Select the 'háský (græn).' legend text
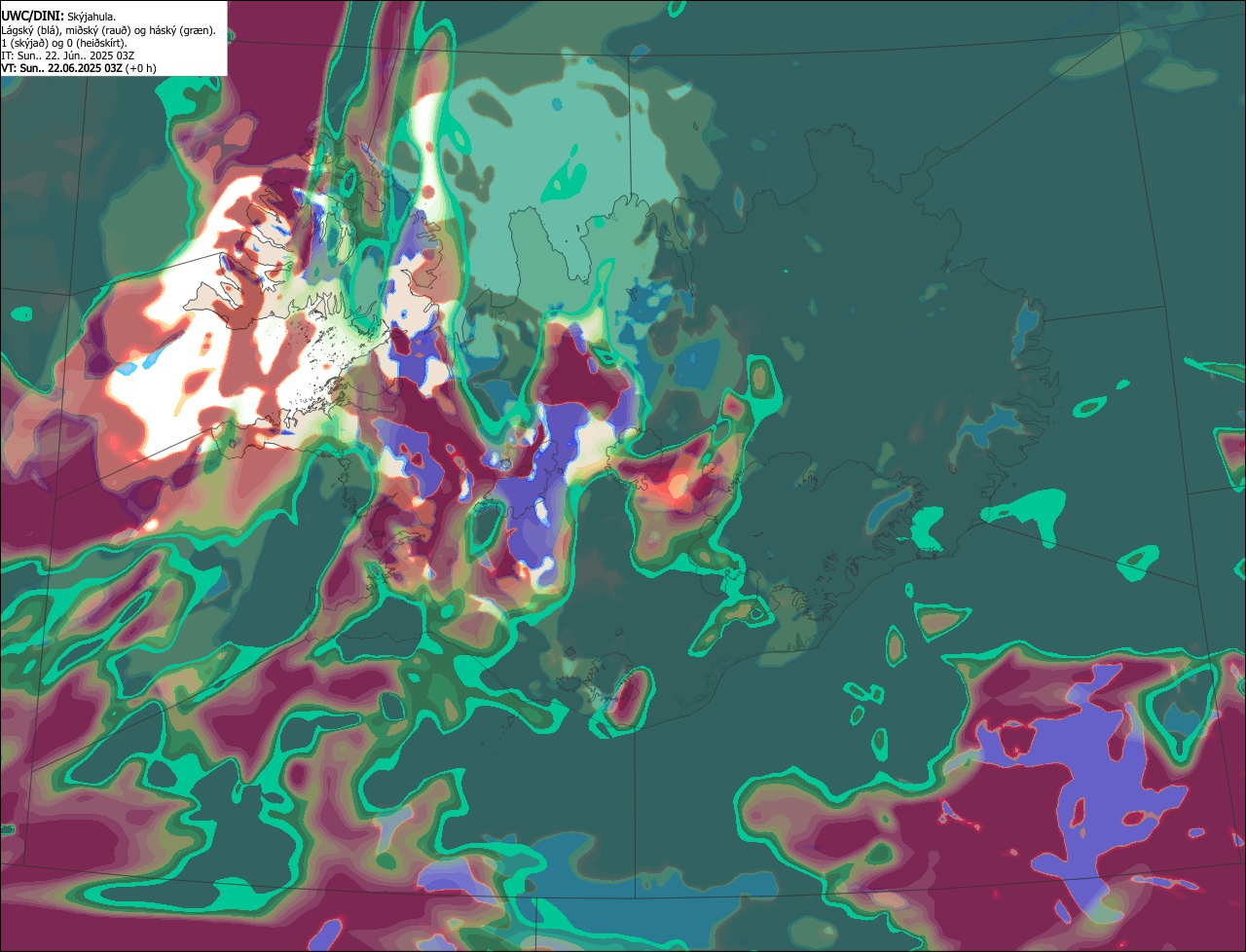The image size is (1246, 952). 182,31
